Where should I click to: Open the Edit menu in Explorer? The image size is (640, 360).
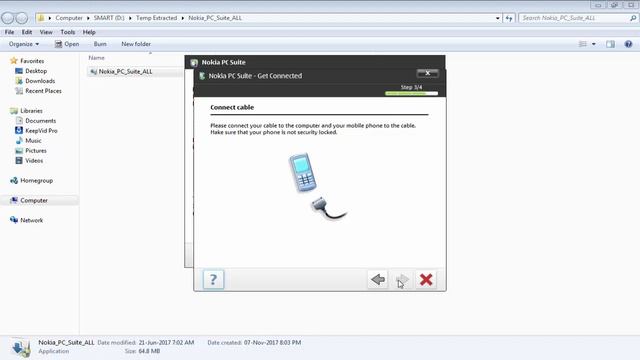[27, 32]
